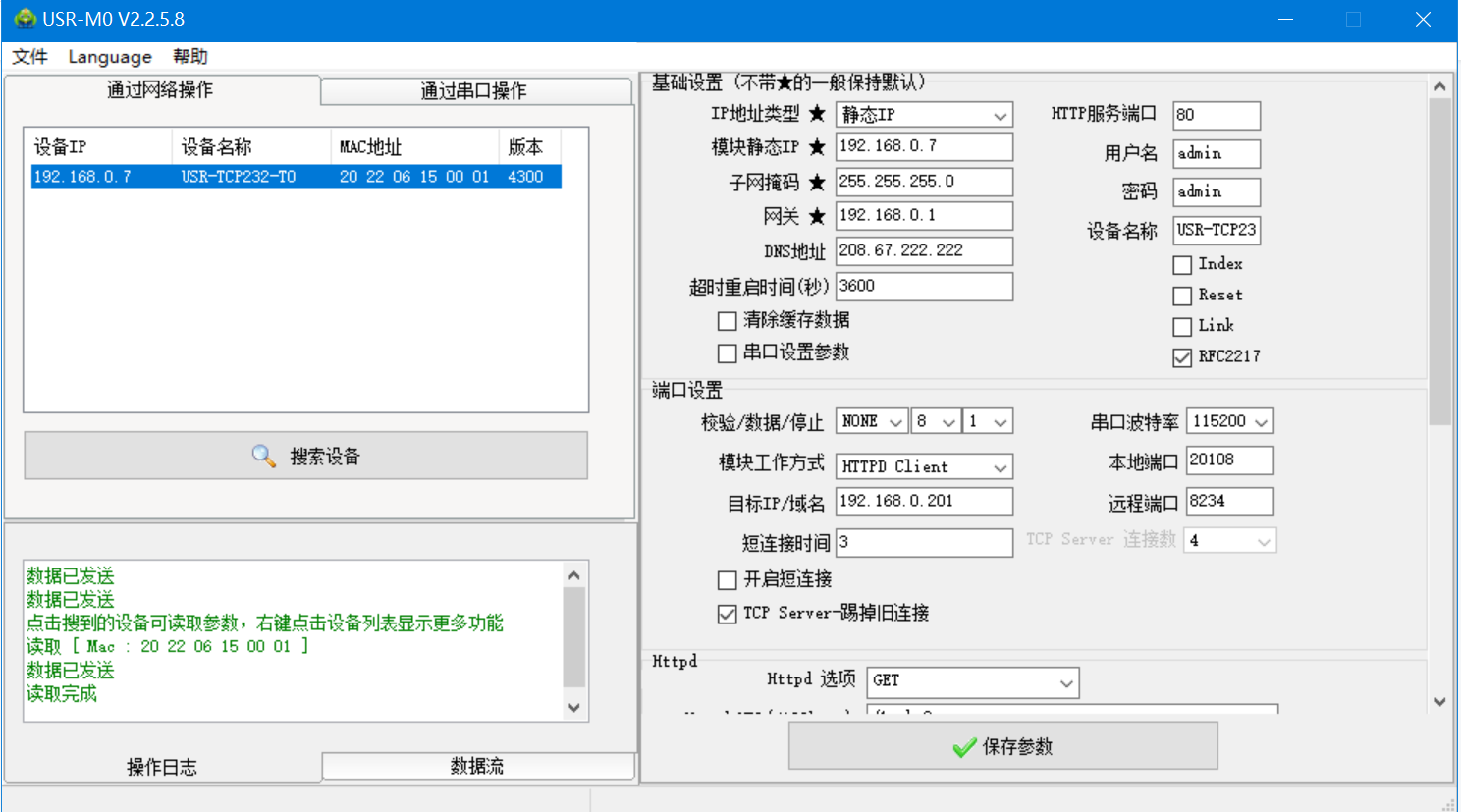Click the version cell 4300
Image resolution: width=1461 pixels, height=812 pixels.
525,177
